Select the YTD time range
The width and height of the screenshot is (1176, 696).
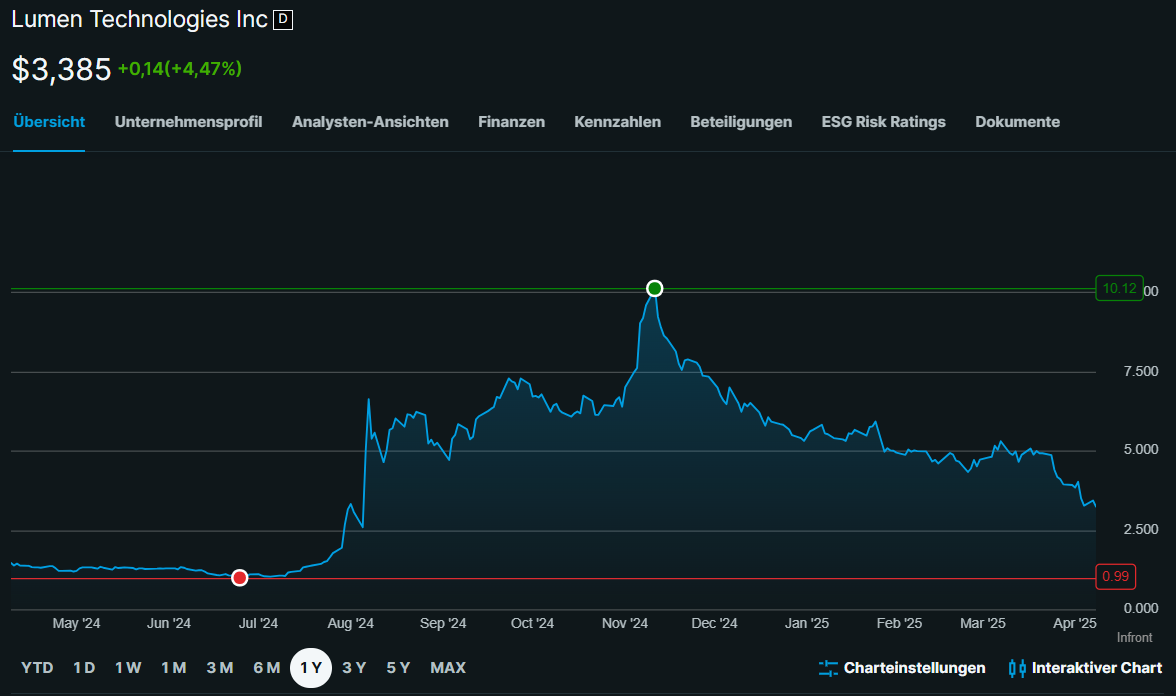tap(38, 668)
